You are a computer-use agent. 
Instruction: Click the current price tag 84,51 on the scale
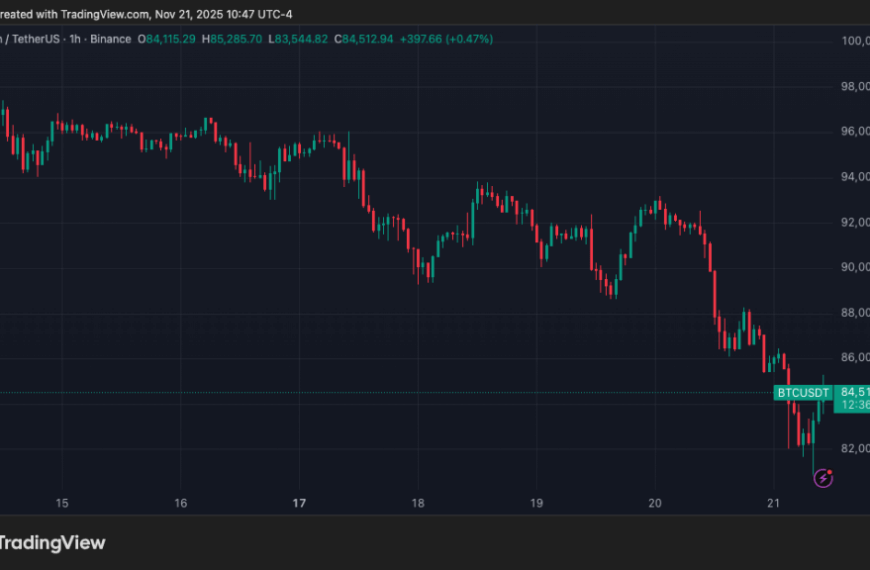click(x=855, y=392)
